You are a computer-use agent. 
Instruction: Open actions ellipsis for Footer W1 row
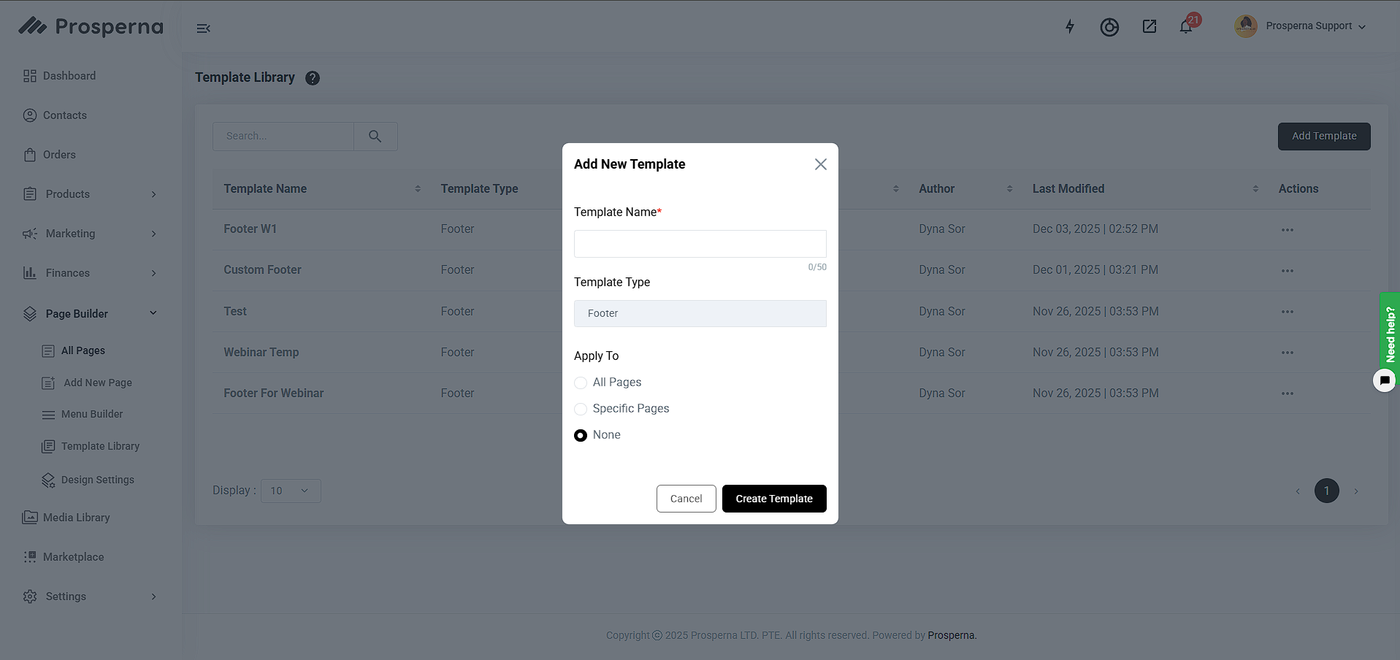(1287, 230)
